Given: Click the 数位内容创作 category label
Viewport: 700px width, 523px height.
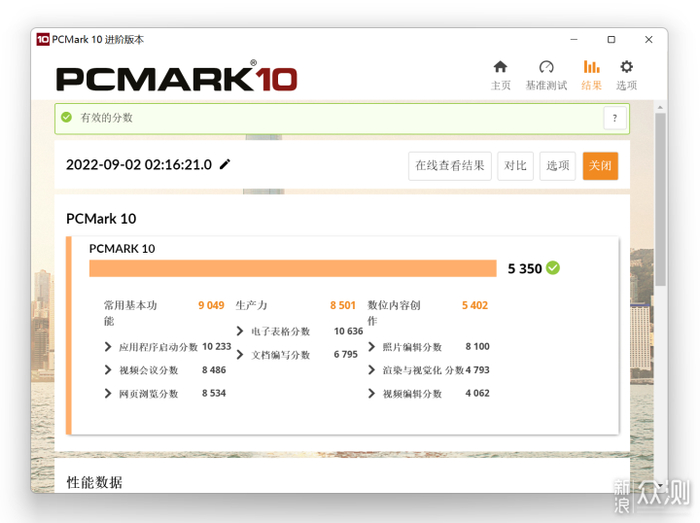Looking at the screenshot, I should (394, 313).
